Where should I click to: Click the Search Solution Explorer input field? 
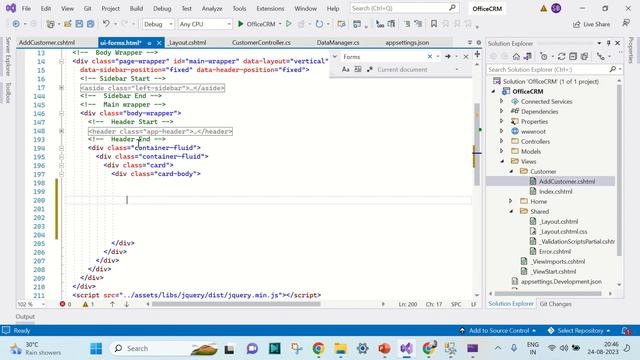pos(548,69)
